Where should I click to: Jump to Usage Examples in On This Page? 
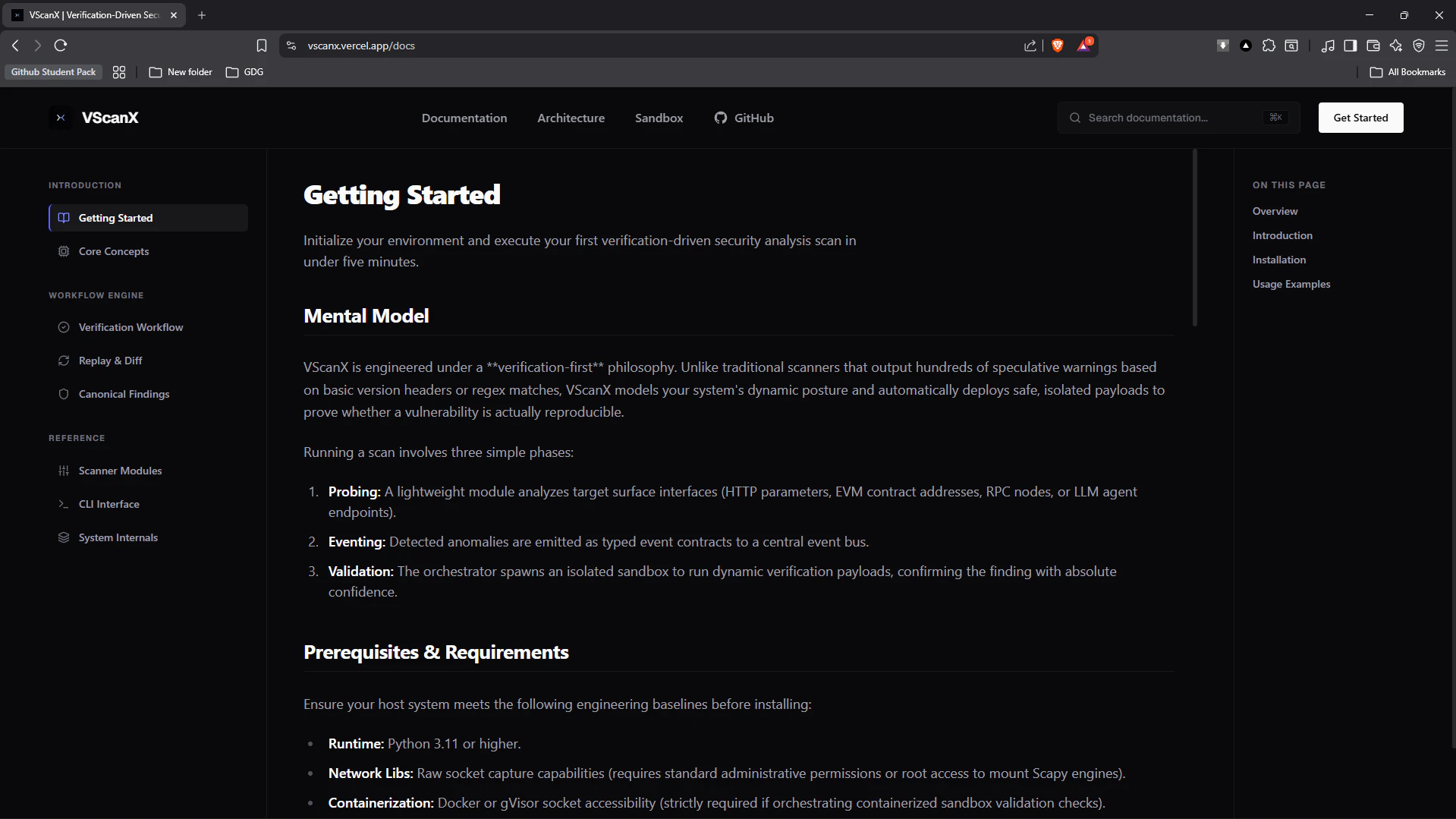1291,284
